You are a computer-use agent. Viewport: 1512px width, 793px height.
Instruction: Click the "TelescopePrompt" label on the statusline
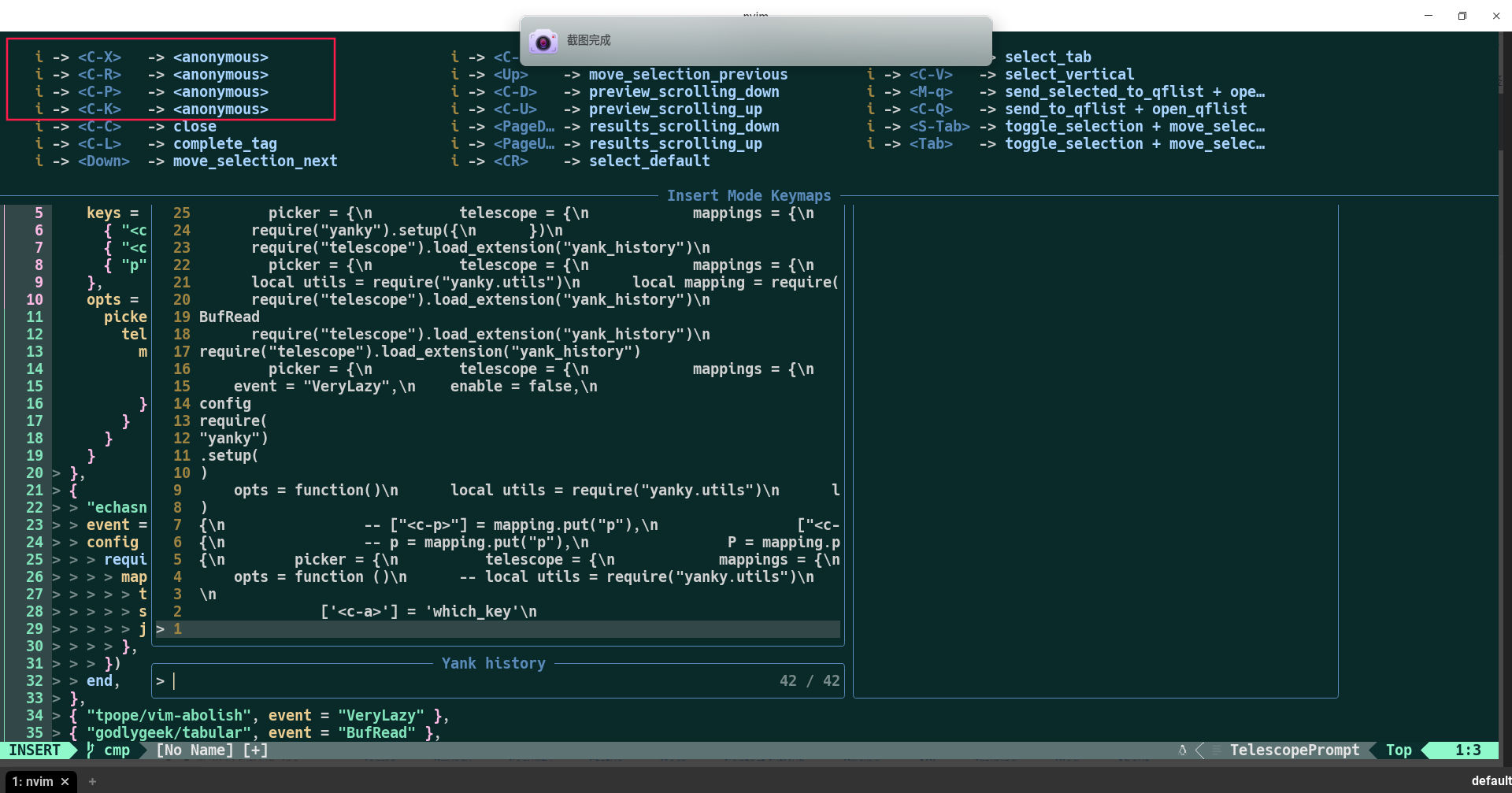(1295, 750)
